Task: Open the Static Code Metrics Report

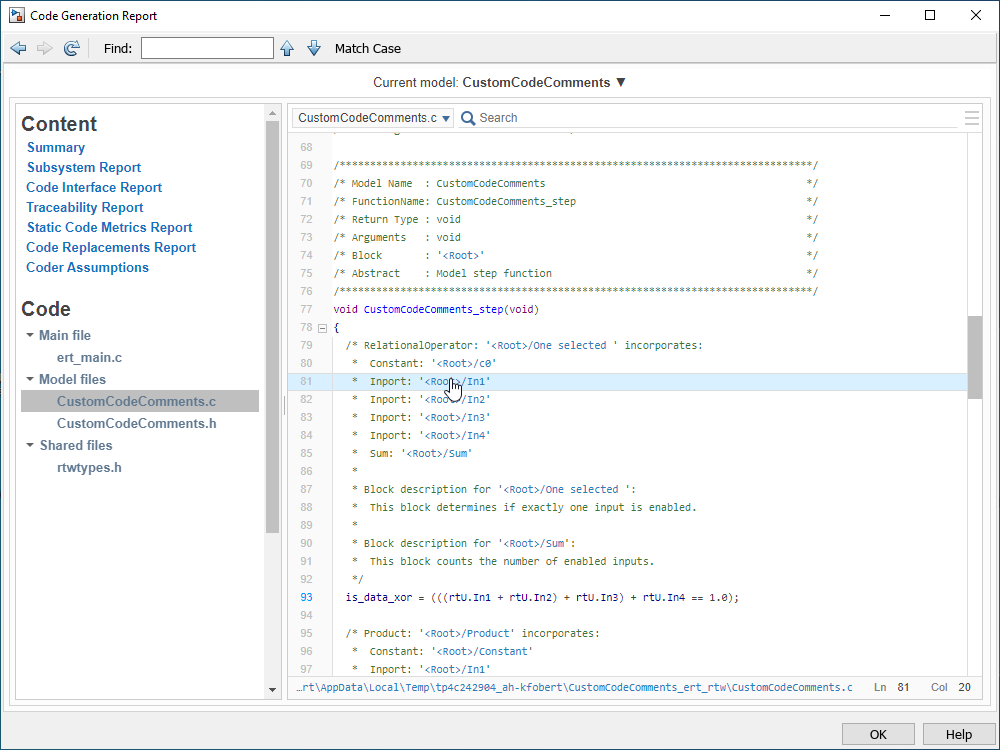Action: coord(109,227)
